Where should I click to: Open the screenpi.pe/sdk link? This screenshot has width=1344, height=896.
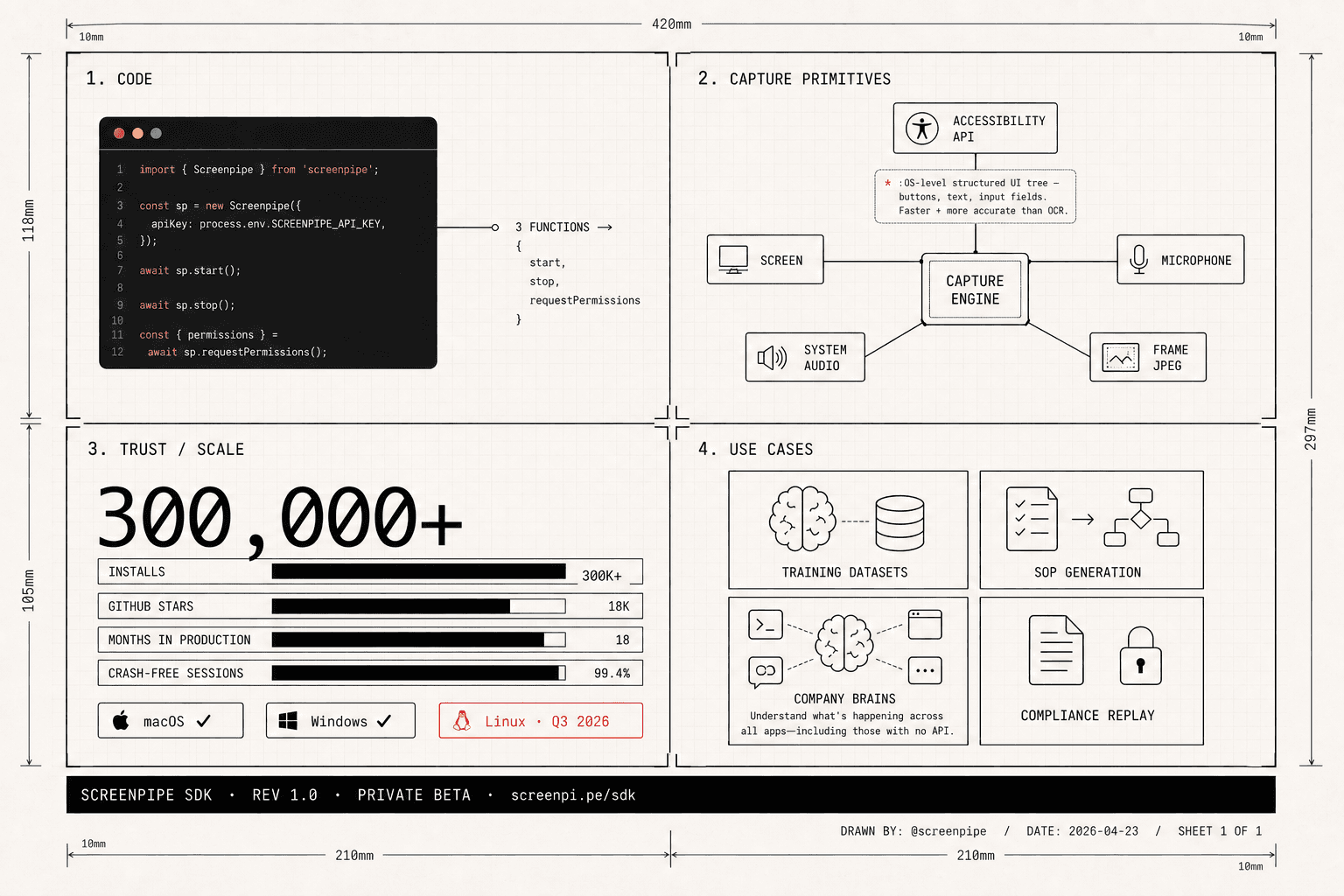coord(573,794)
